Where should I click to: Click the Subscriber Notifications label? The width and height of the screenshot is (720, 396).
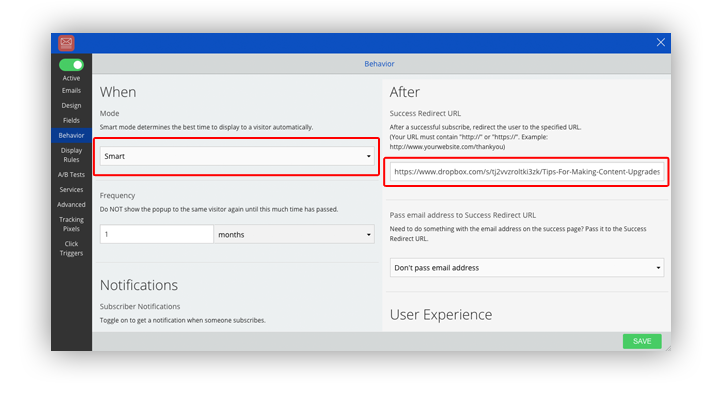[140, 306]
